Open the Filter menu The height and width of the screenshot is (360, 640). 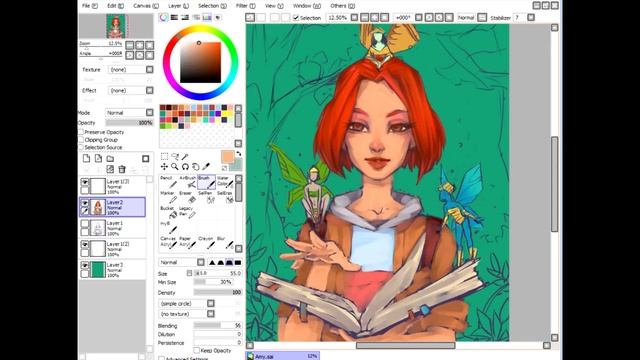(x=245, y=6)
